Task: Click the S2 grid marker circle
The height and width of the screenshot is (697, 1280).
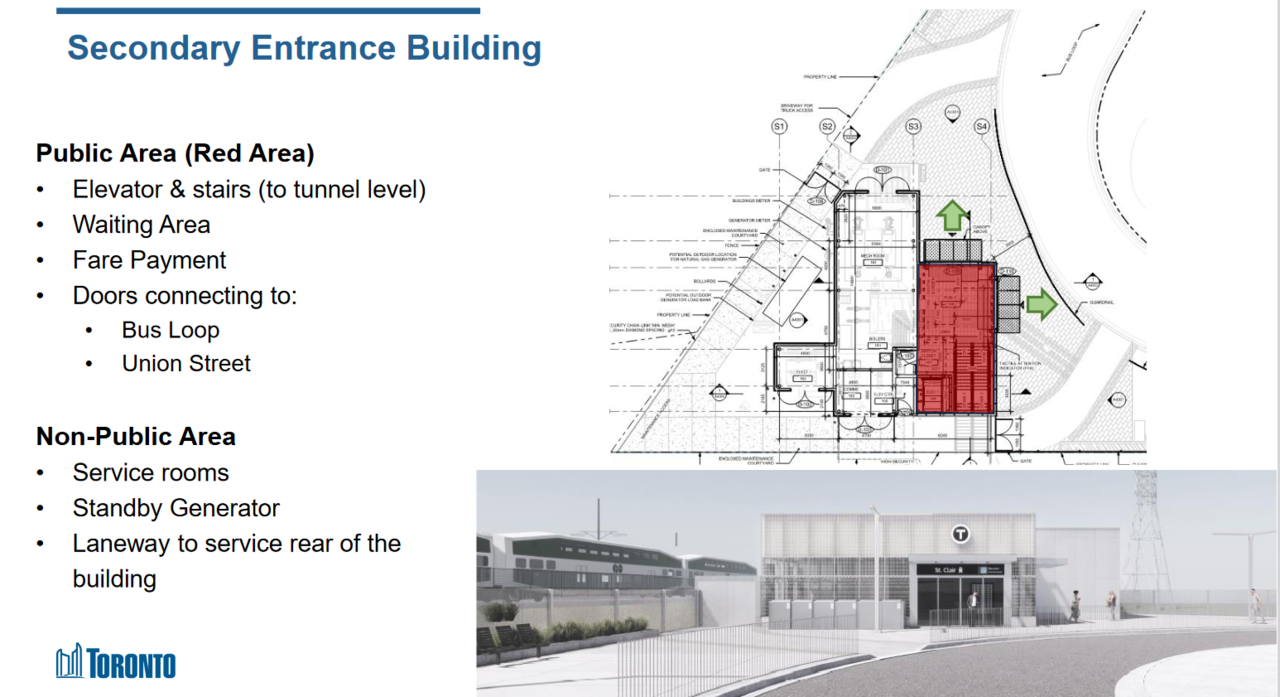Action: point(828,127)
